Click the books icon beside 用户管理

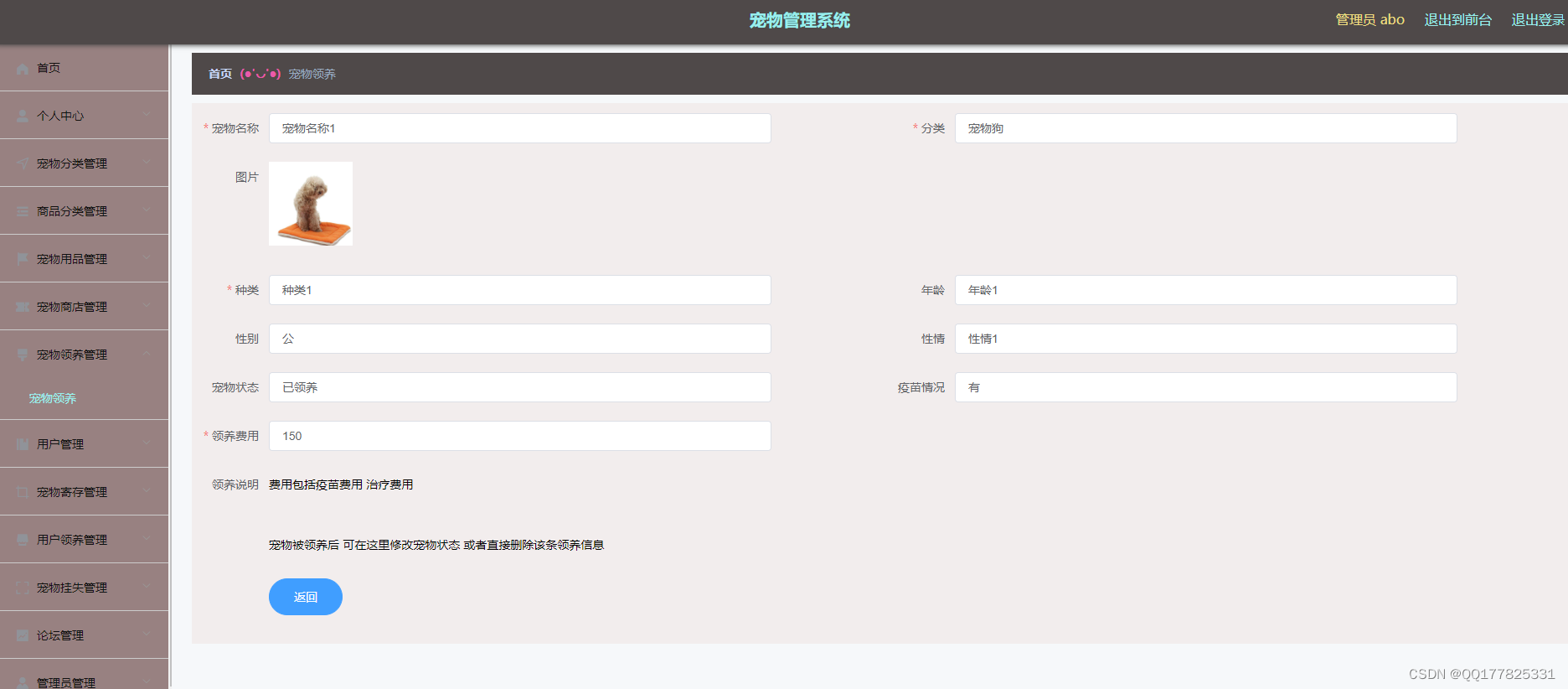[23, 445]
